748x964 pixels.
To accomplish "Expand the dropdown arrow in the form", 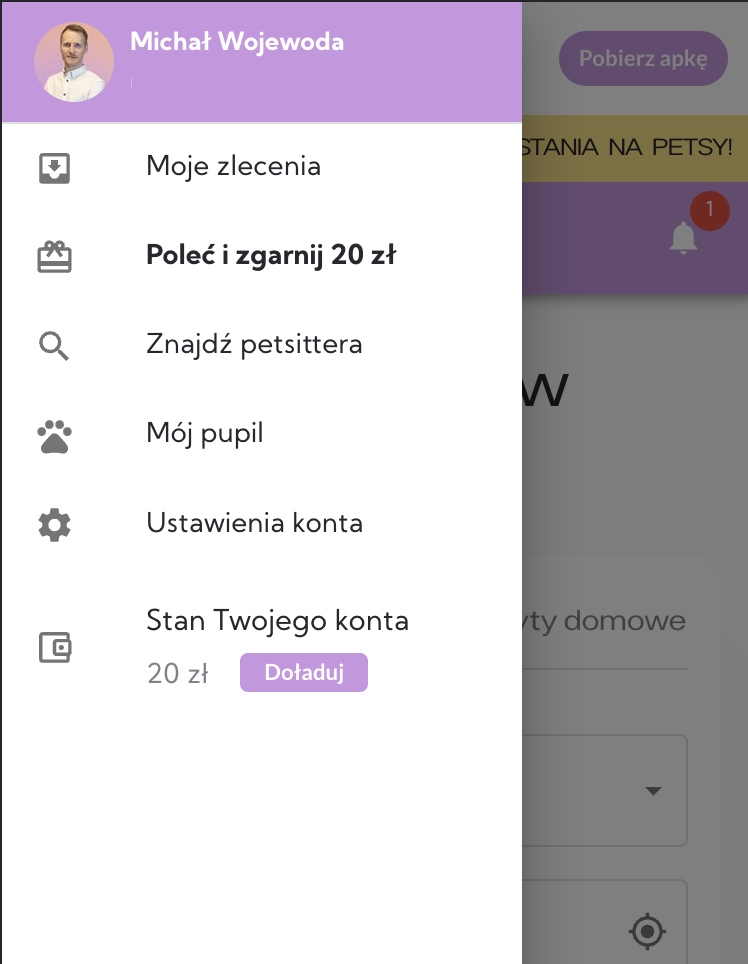I will 653,790.
